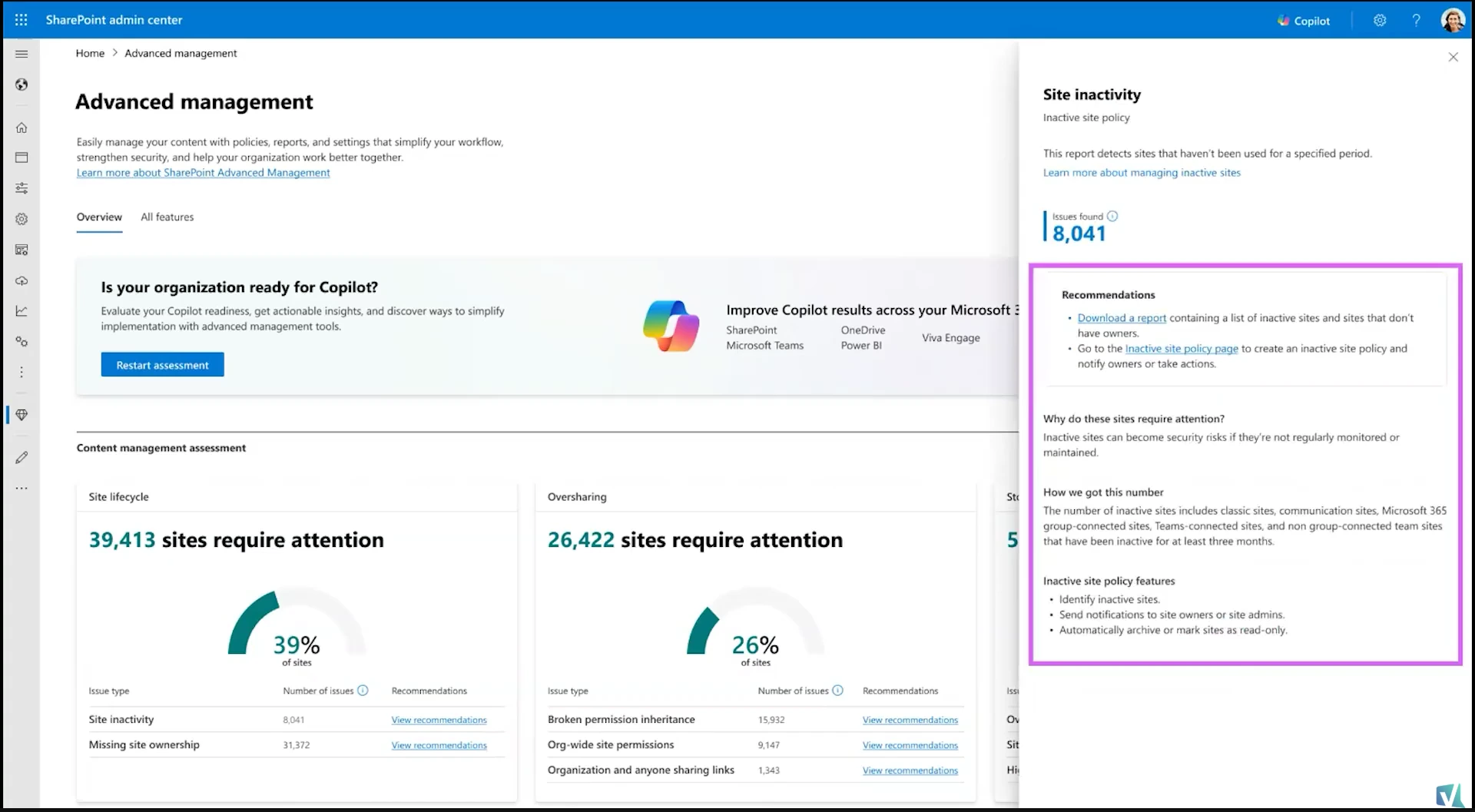Go to Home icon in sidebar
Image resolution: width=1475 pixels, height=812 pixels.
22,128
